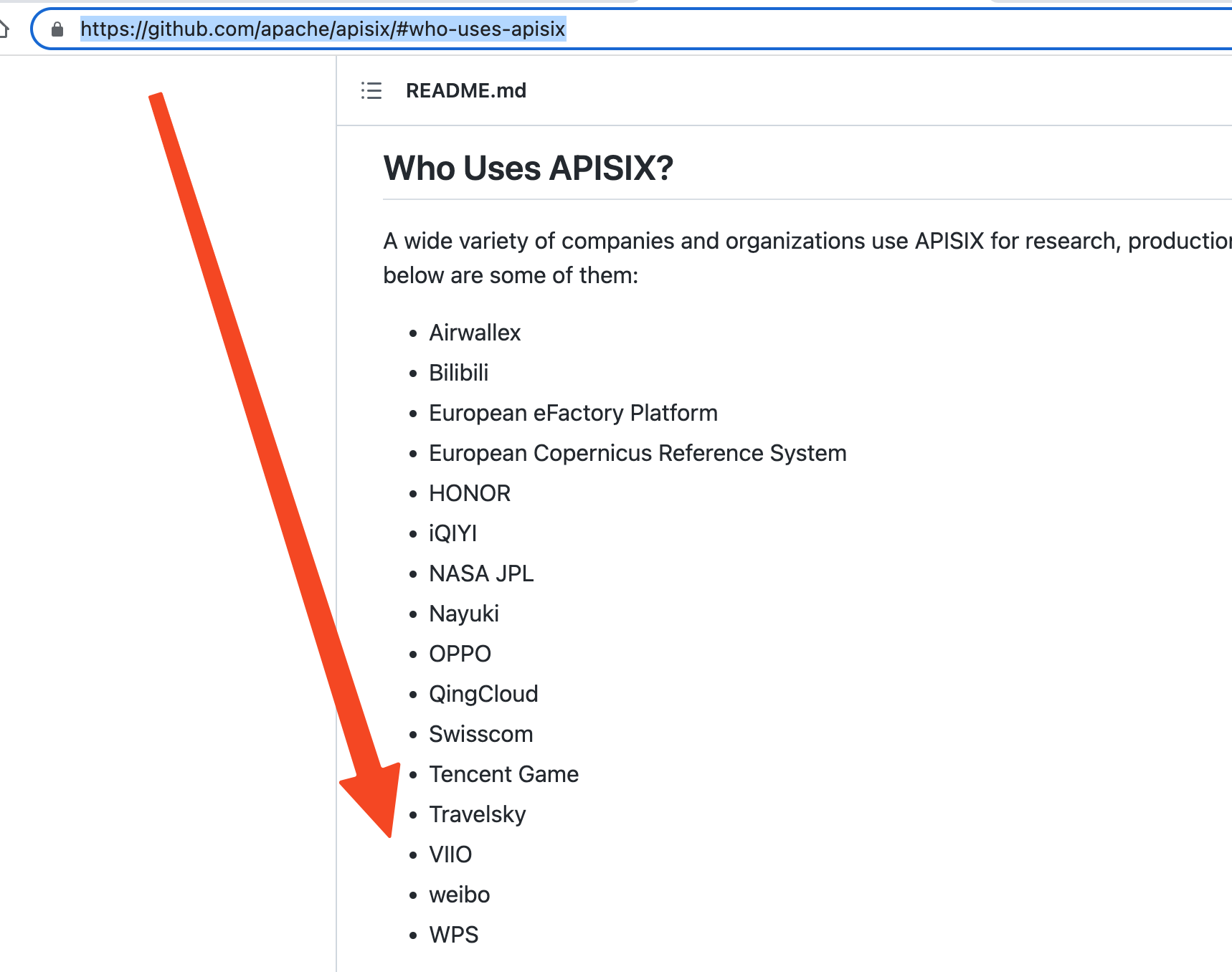Click the table of contents icon beside README.md

371,91
